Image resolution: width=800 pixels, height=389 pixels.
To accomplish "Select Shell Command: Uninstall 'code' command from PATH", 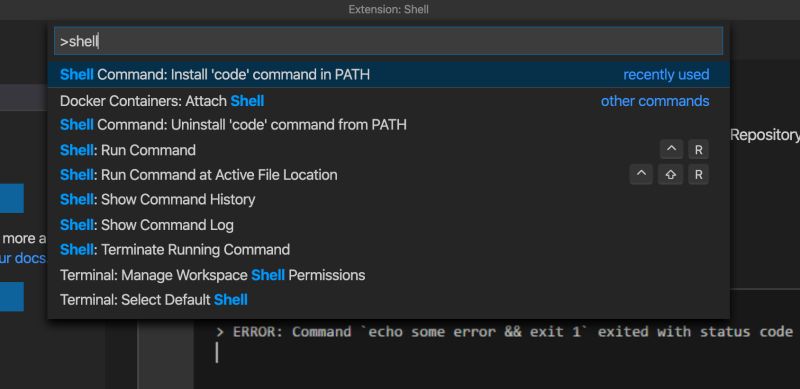I will 388,125.
